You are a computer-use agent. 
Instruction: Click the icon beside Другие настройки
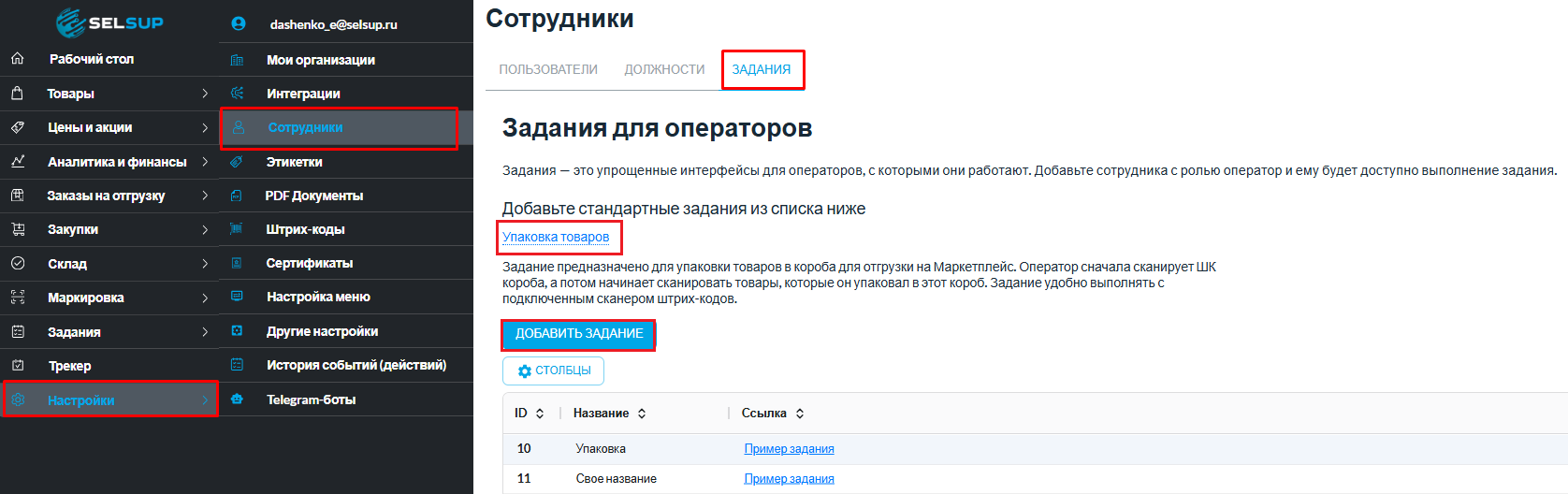(x=238, y=331)
